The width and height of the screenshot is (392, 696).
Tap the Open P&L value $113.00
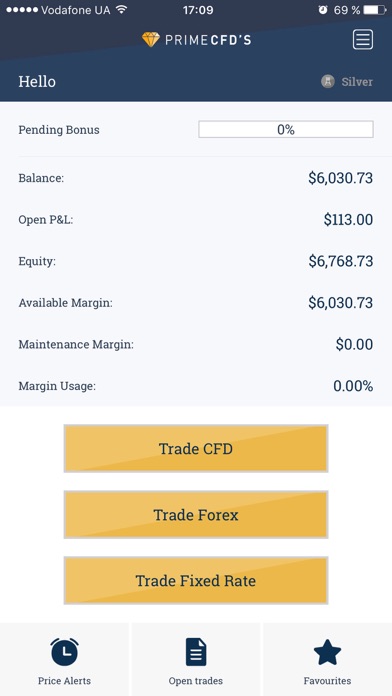click(348, 220)
